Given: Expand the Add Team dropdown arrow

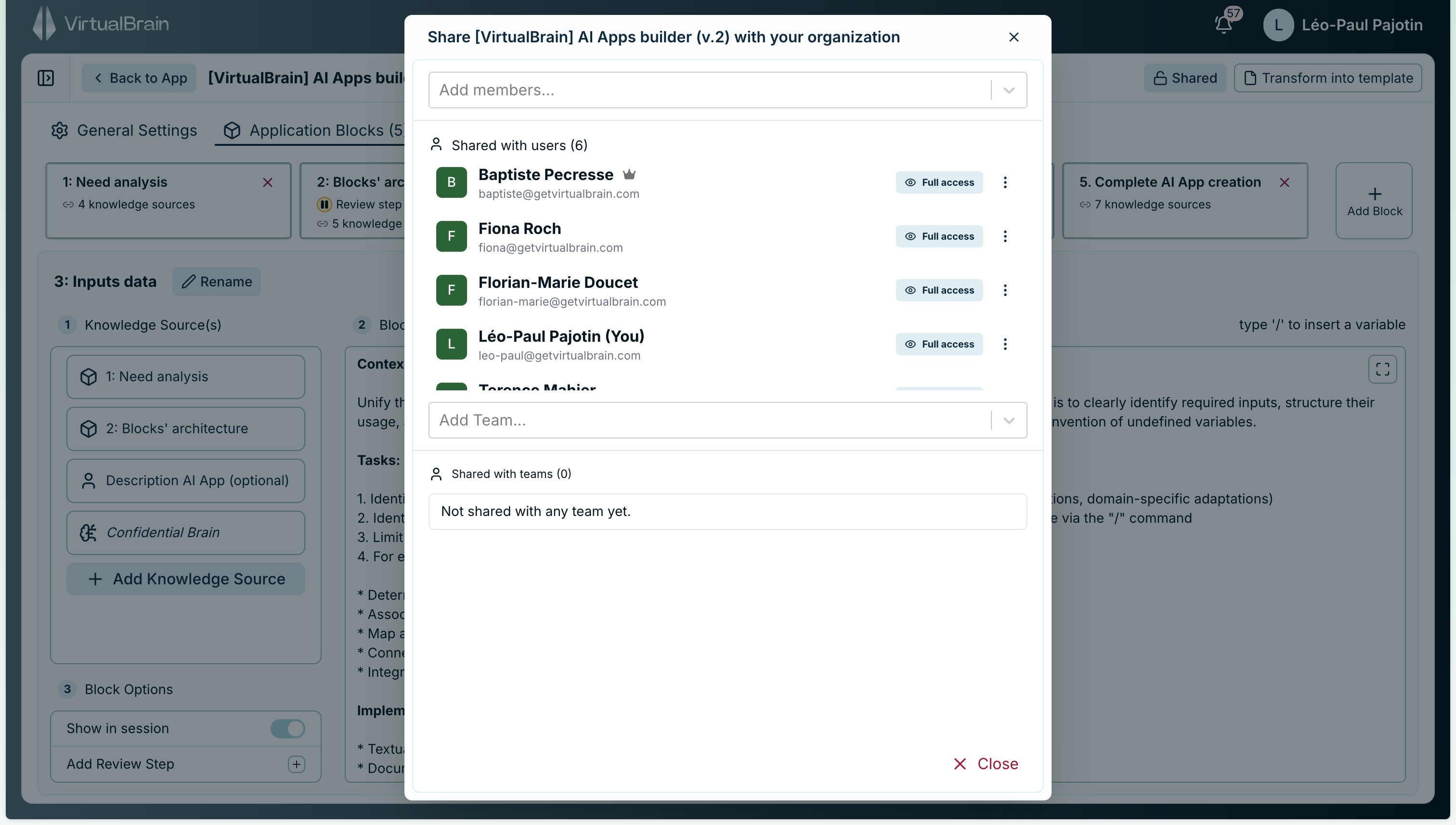Looking at the screenshot, I should click(1009, 420).
